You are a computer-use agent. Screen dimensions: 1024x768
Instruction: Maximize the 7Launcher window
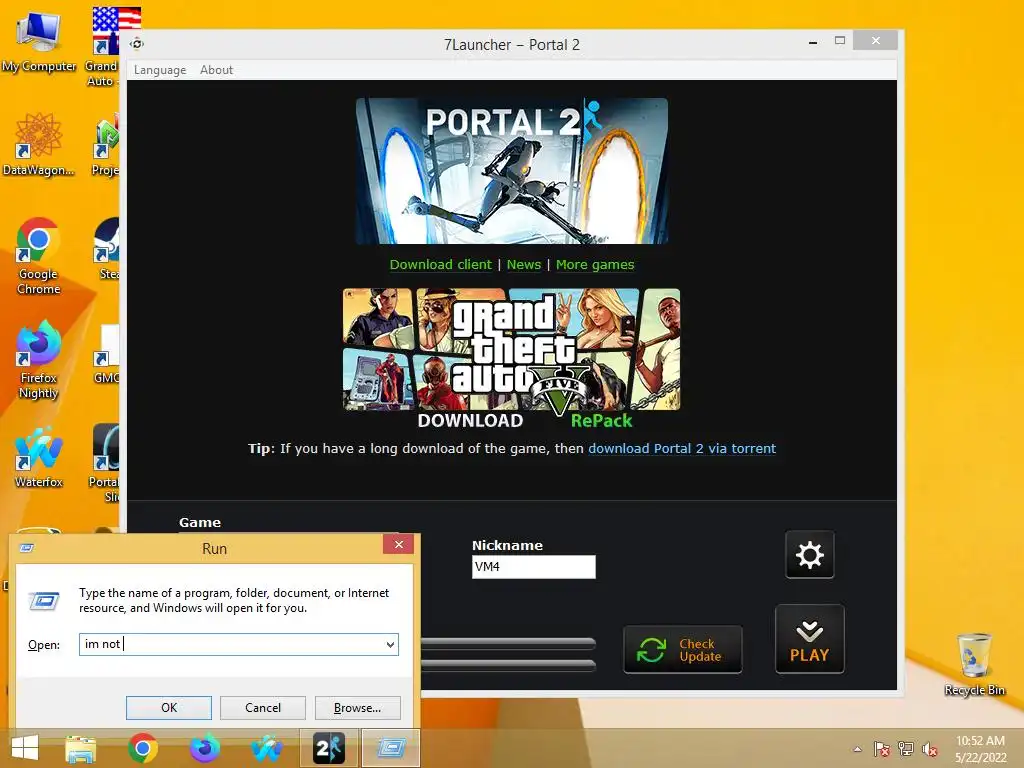(x=840, y=40)
